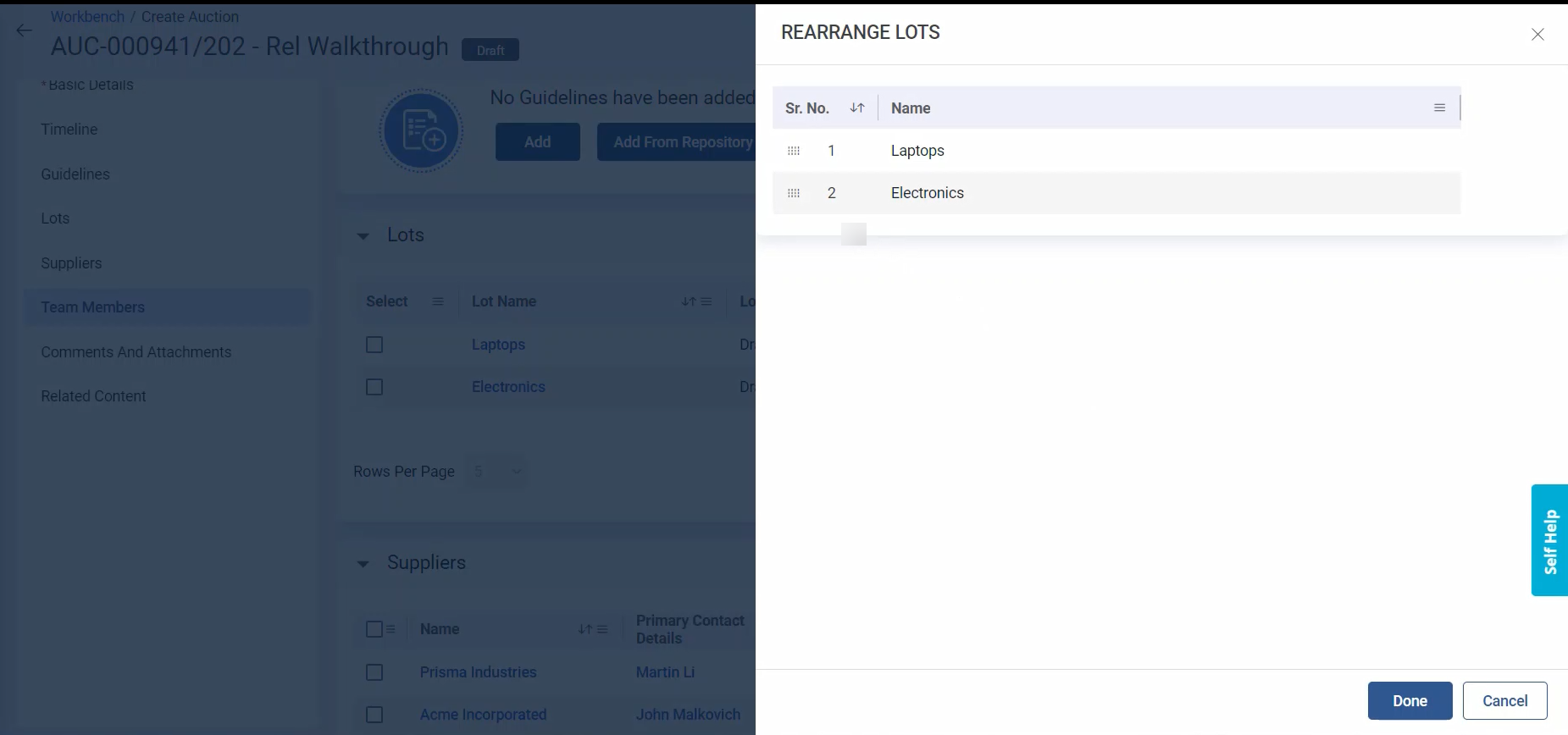
Task: Open Timeline section in sidebar
Action: tap(69, 130)
